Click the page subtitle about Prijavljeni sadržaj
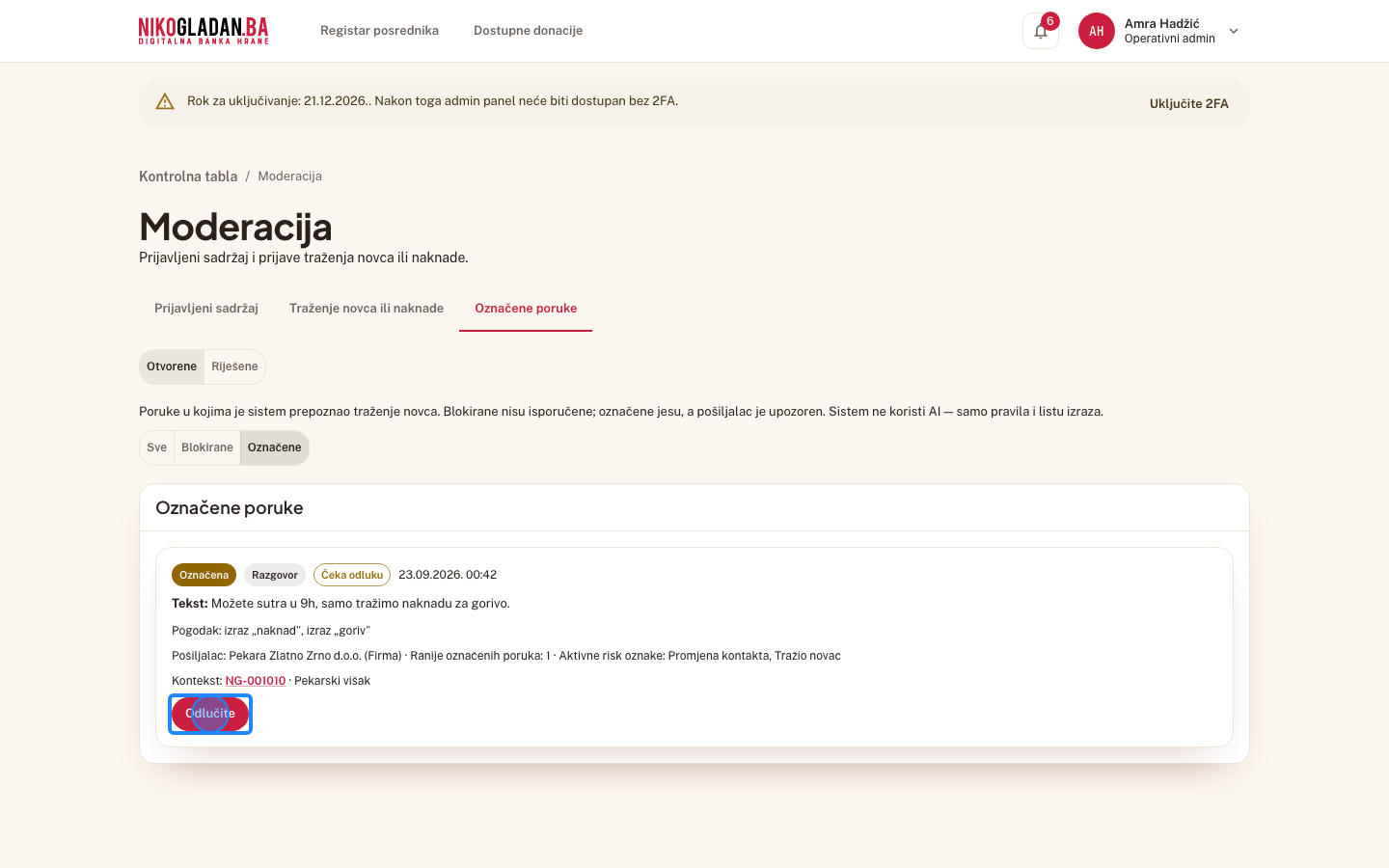This screenshot has height=868, width=1389. [304, 258]
